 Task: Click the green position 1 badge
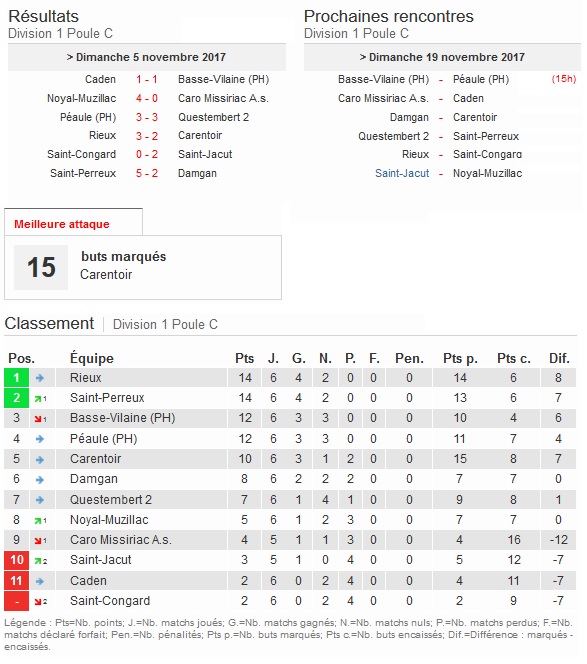coord(17,378)
